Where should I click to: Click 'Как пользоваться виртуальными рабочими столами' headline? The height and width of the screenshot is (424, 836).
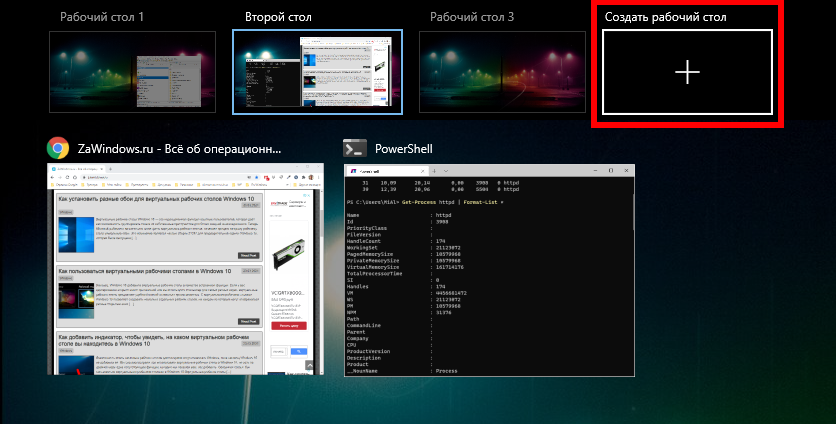[x=150, y=271]
